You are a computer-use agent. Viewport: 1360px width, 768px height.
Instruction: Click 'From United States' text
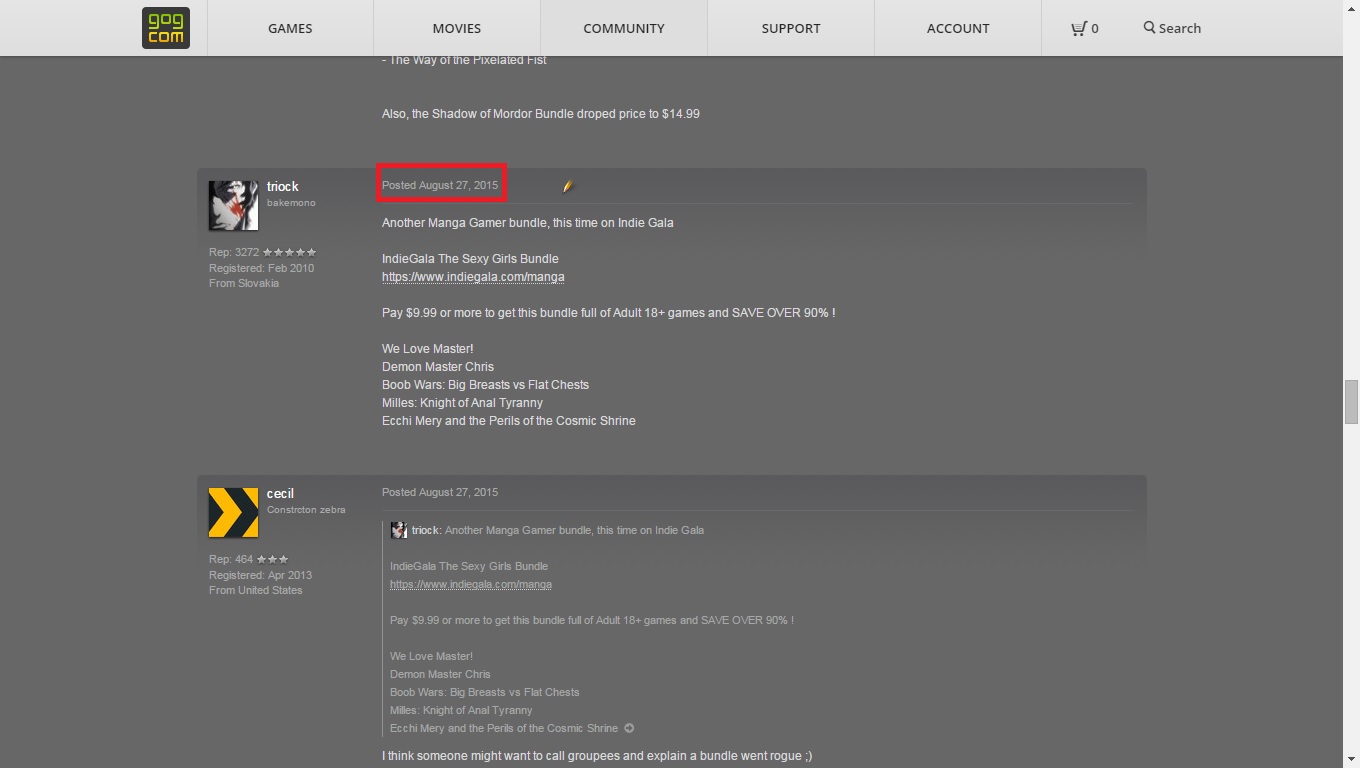click(255, 590)
